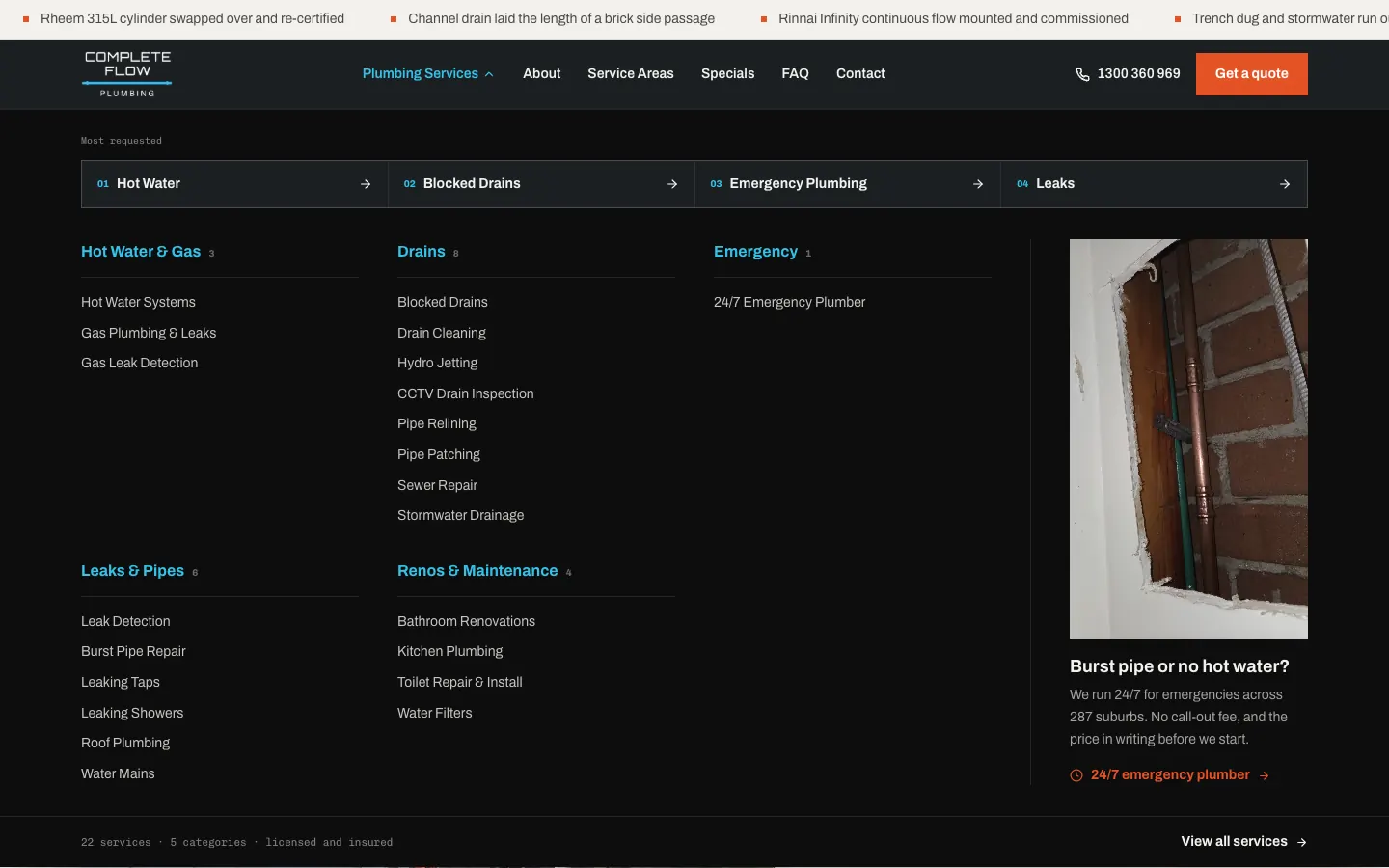Click the arrow icon after 24/7 emergency plumber
The width and height of the screenshot is (1389, 868).
tap(1265, 775)
